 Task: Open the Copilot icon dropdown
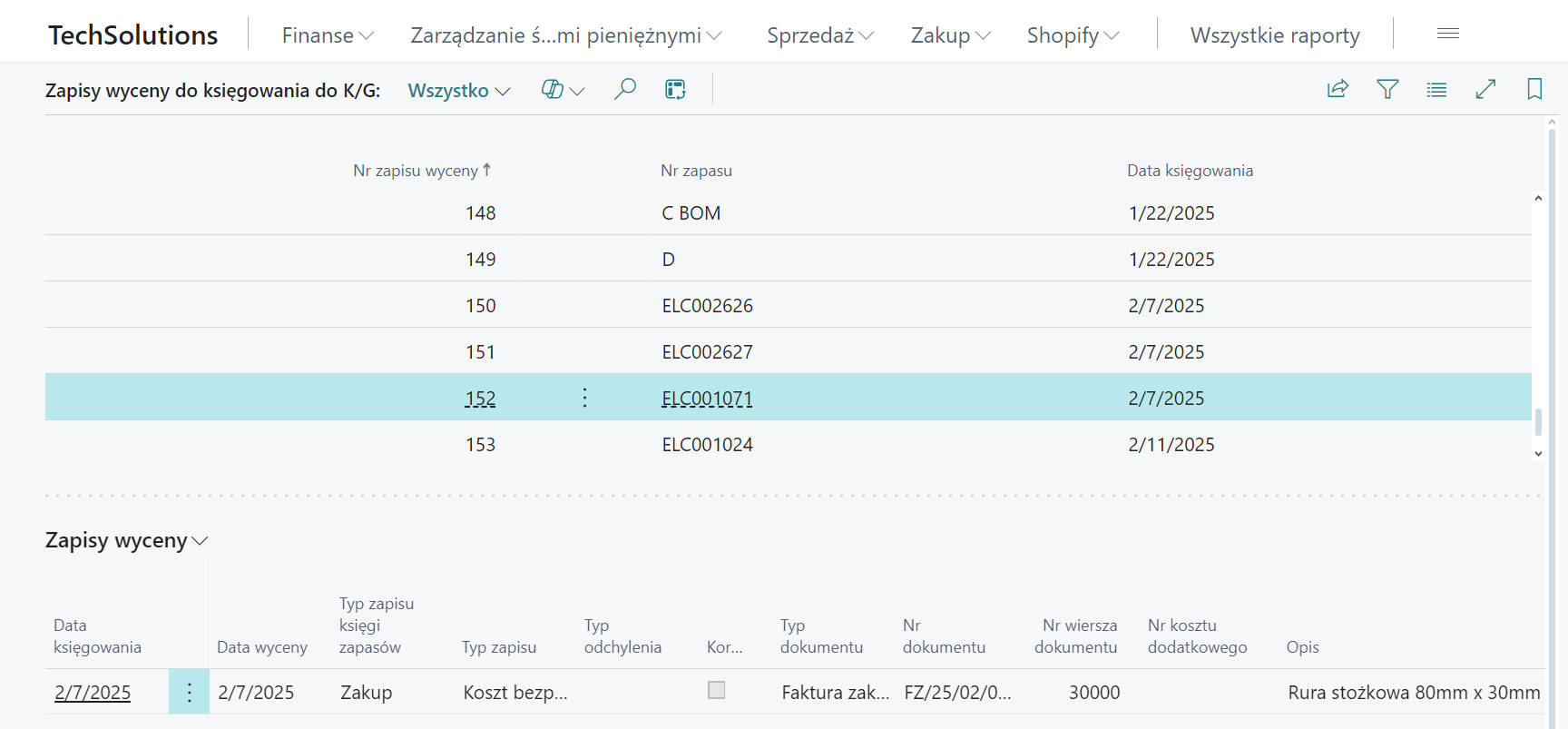[563, 90]
